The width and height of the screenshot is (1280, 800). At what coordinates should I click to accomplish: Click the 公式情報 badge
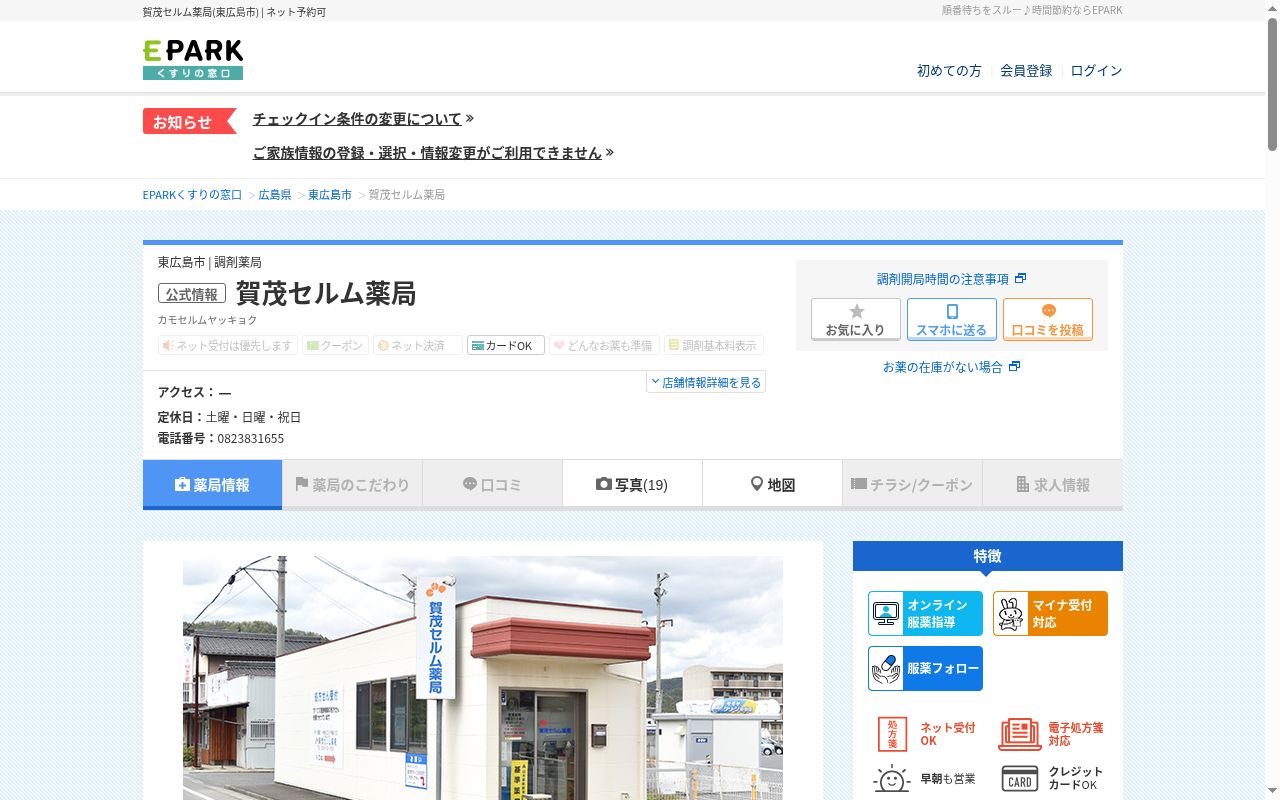[192, 294]
